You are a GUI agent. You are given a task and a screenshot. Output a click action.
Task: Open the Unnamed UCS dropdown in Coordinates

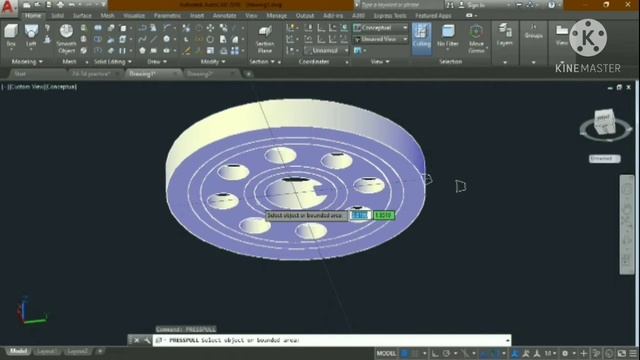327,51
